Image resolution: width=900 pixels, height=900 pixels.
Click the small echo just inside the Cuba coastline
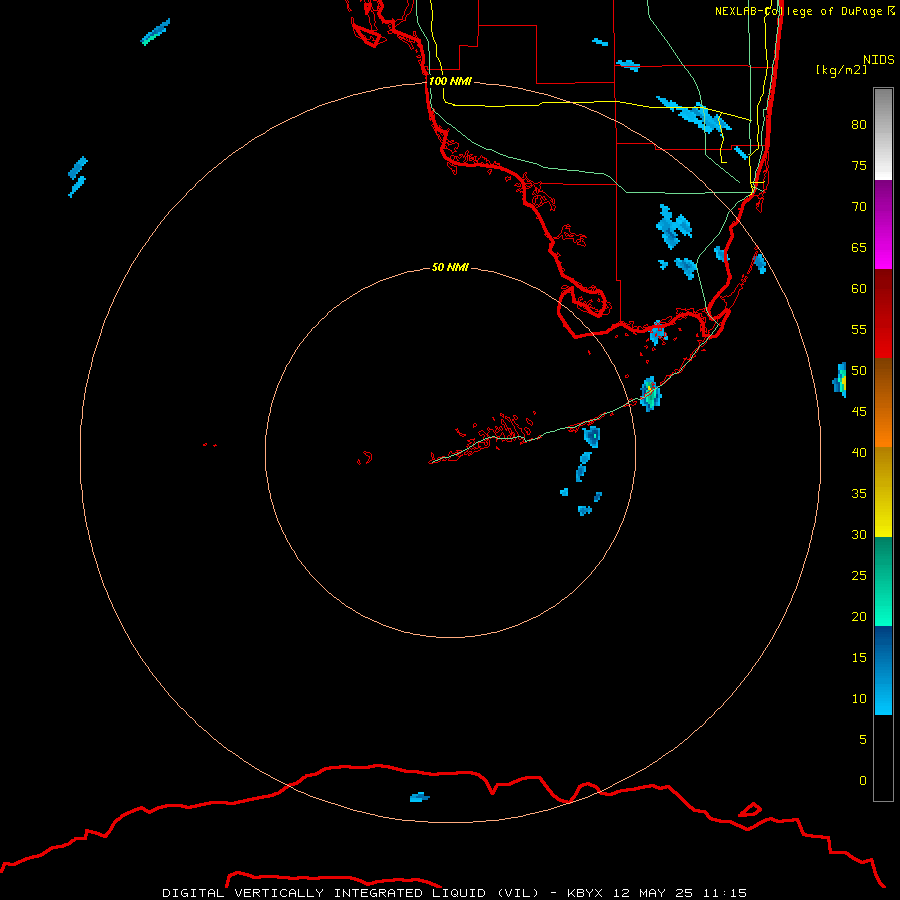tap(420, 797)
